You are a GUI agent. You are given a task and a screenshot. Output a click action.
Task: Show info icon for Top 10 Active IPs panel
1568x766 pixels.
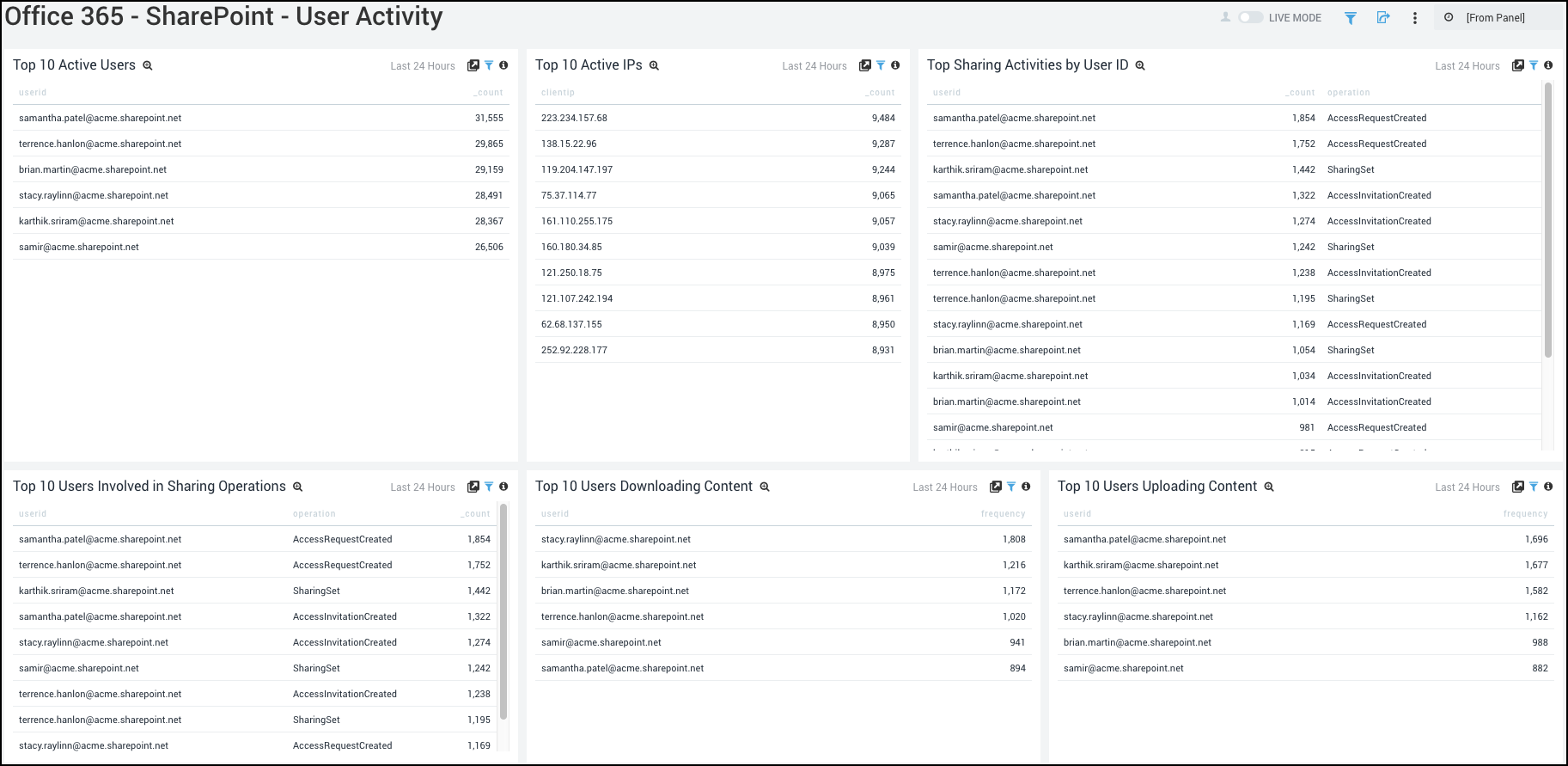point(895,65)
